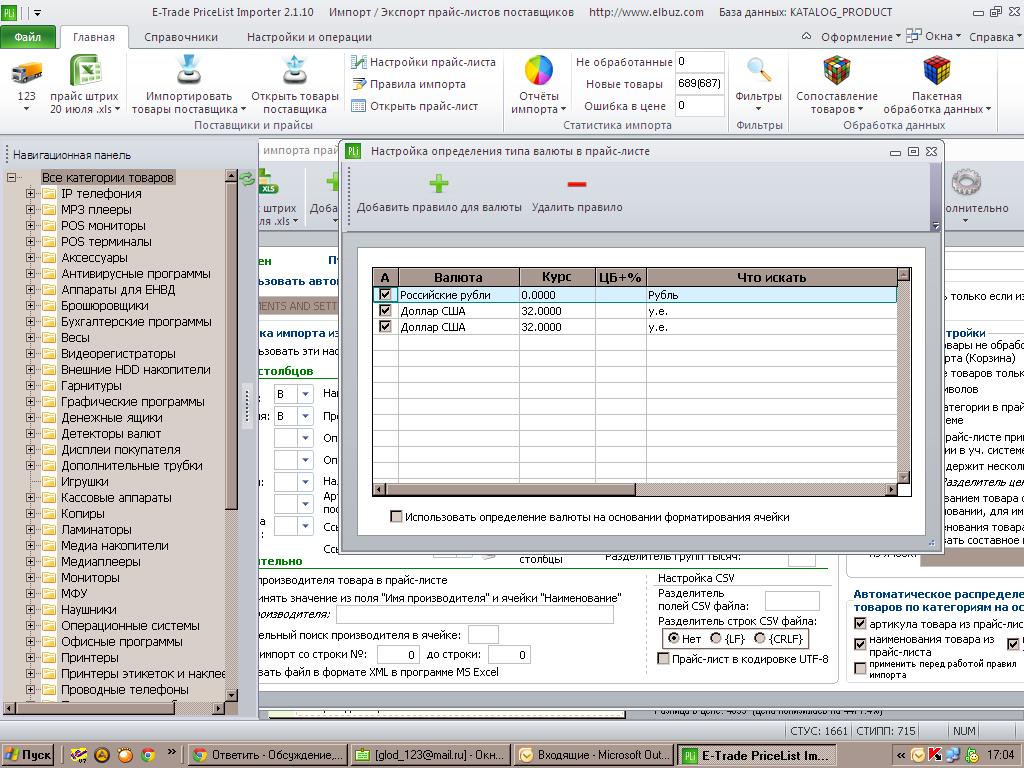Open Отчёты импорта pie chart icon

539,70
